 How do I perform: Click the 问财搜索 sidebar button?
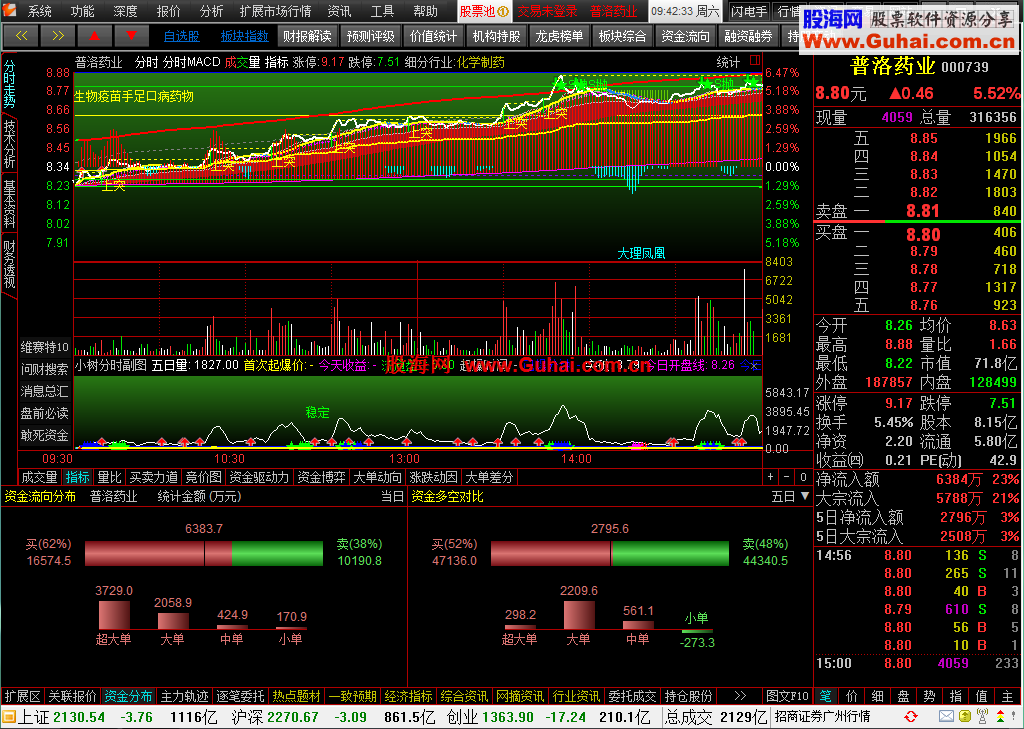coord(44,370)
